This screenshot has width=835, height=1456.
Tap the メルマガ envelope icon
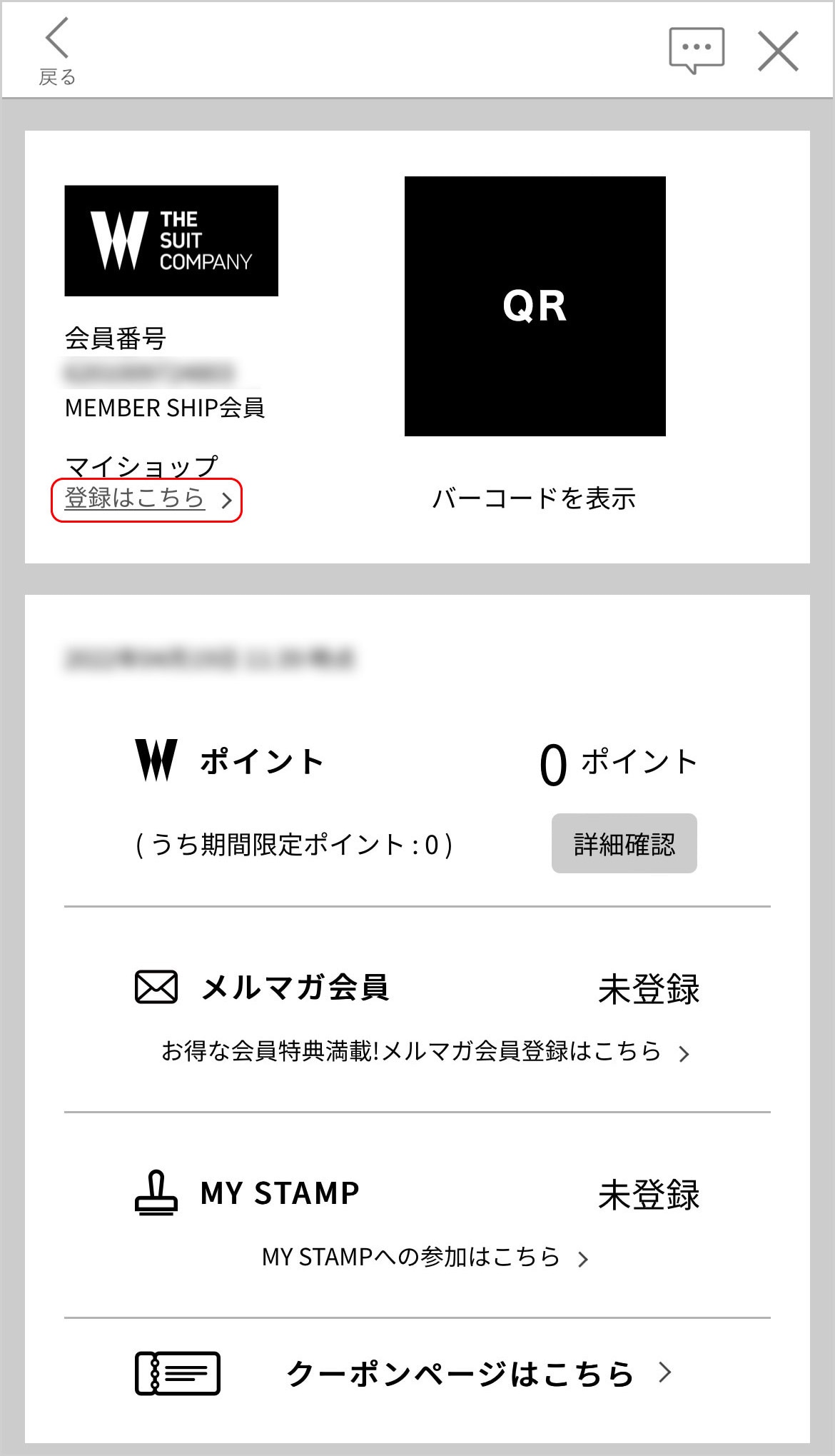point(156,987)
